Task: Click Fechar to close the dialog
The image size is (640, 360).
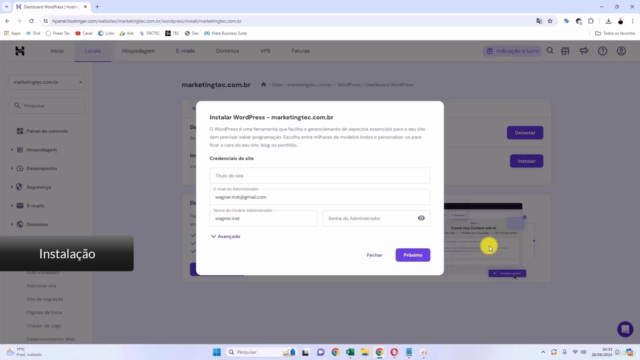Action: pos(374,255)
